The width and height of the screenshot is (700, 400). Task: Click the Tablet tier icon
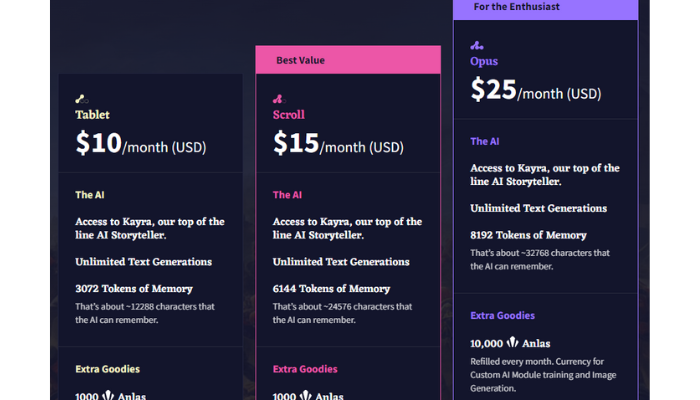pos(82,99)
